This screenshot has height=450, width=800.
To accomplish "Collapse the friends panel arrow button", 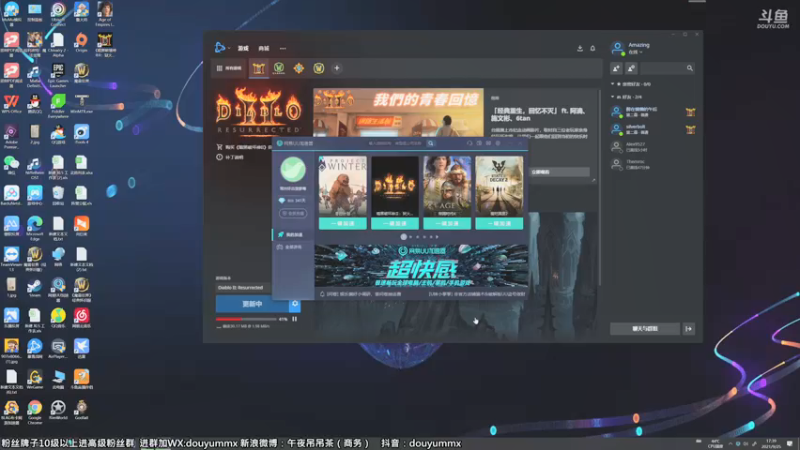I will click(x=688, y=329).
